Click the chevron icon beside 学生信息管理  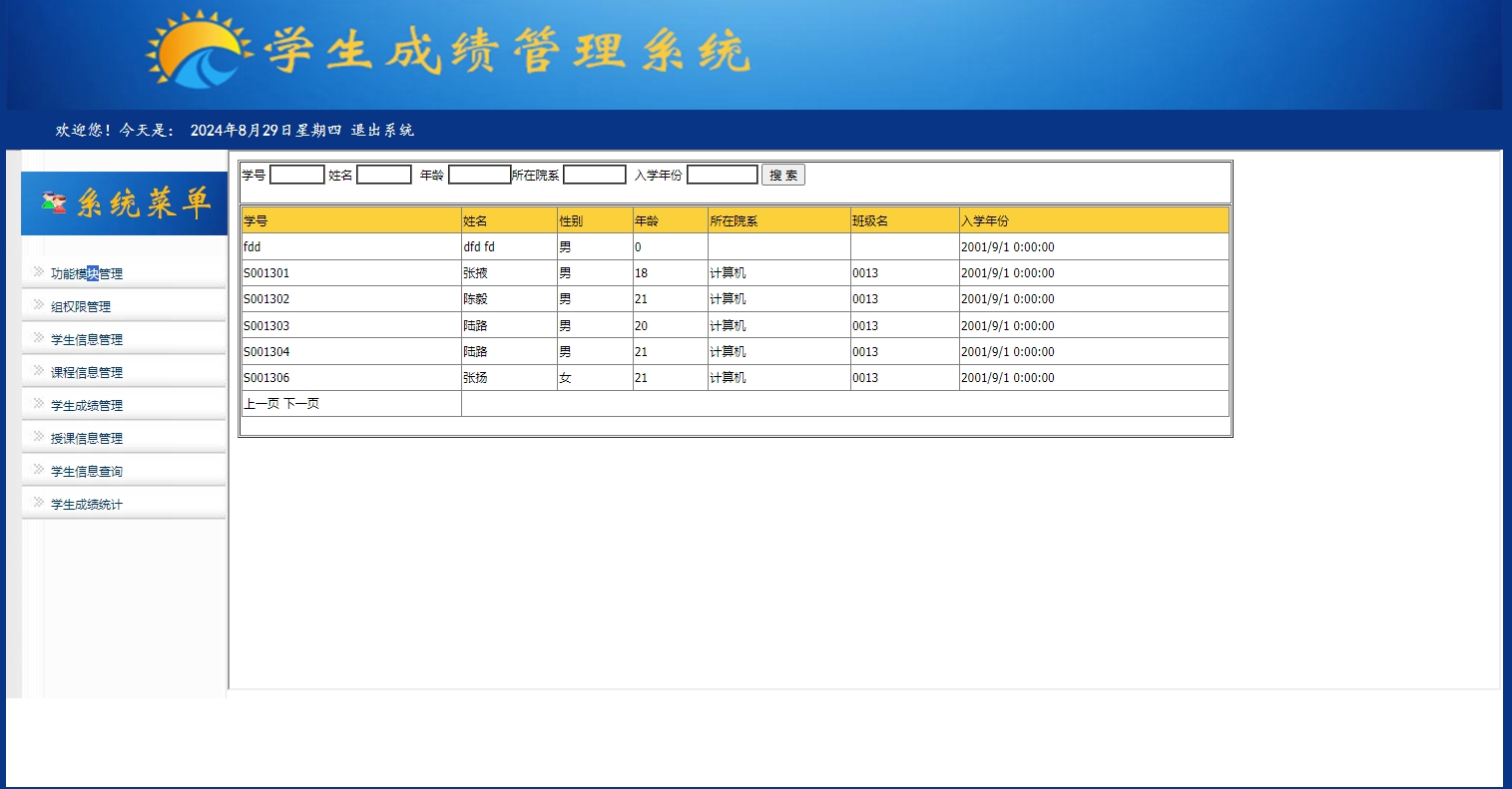coord(38,337)
